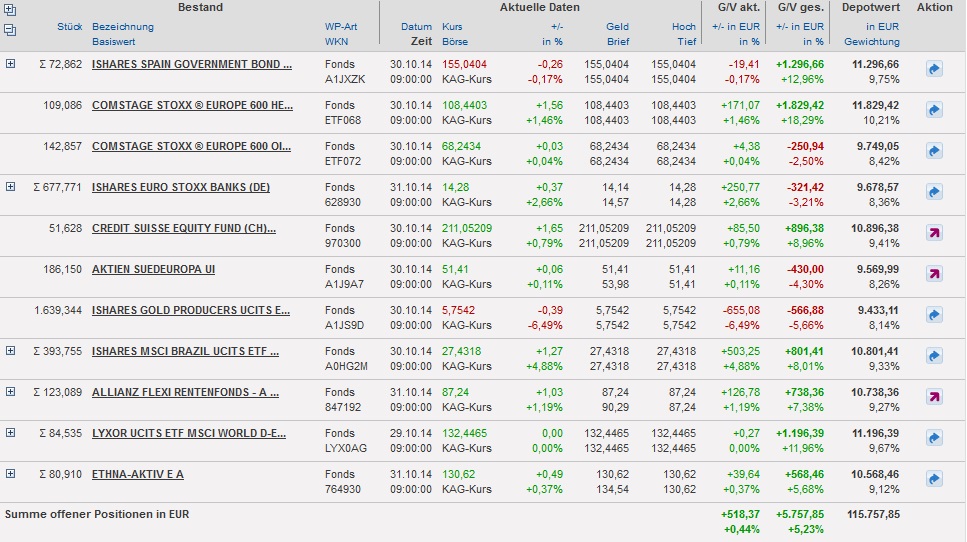Open the Comstage Stoxx Europe 600 OI fund link
Image resolution: width=967 pixels, height=542 pixels.
pyautogui.click(x=191, y=146)
